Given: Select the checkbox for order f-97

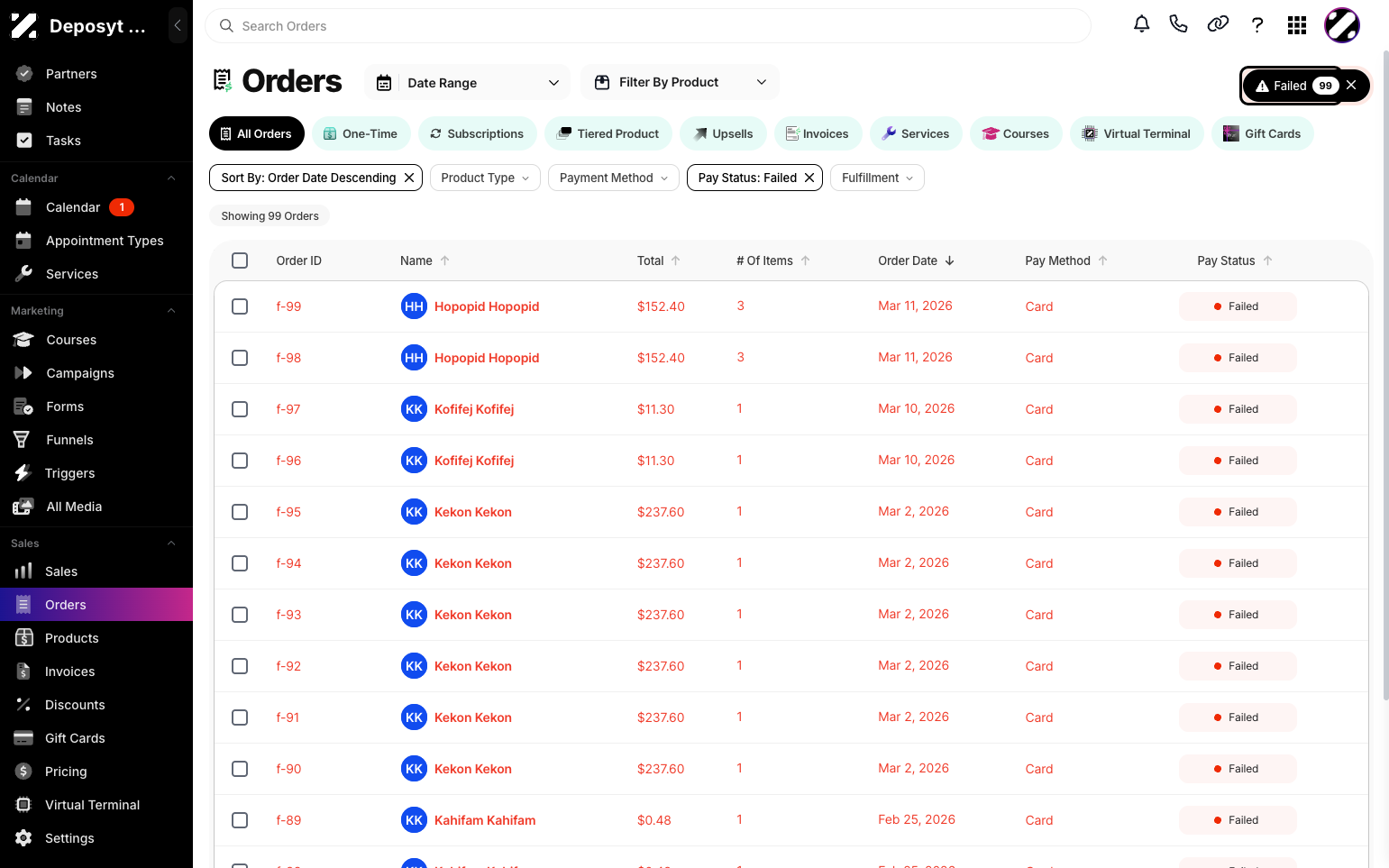Looking at the screenshot, I should tap(240, 409).
